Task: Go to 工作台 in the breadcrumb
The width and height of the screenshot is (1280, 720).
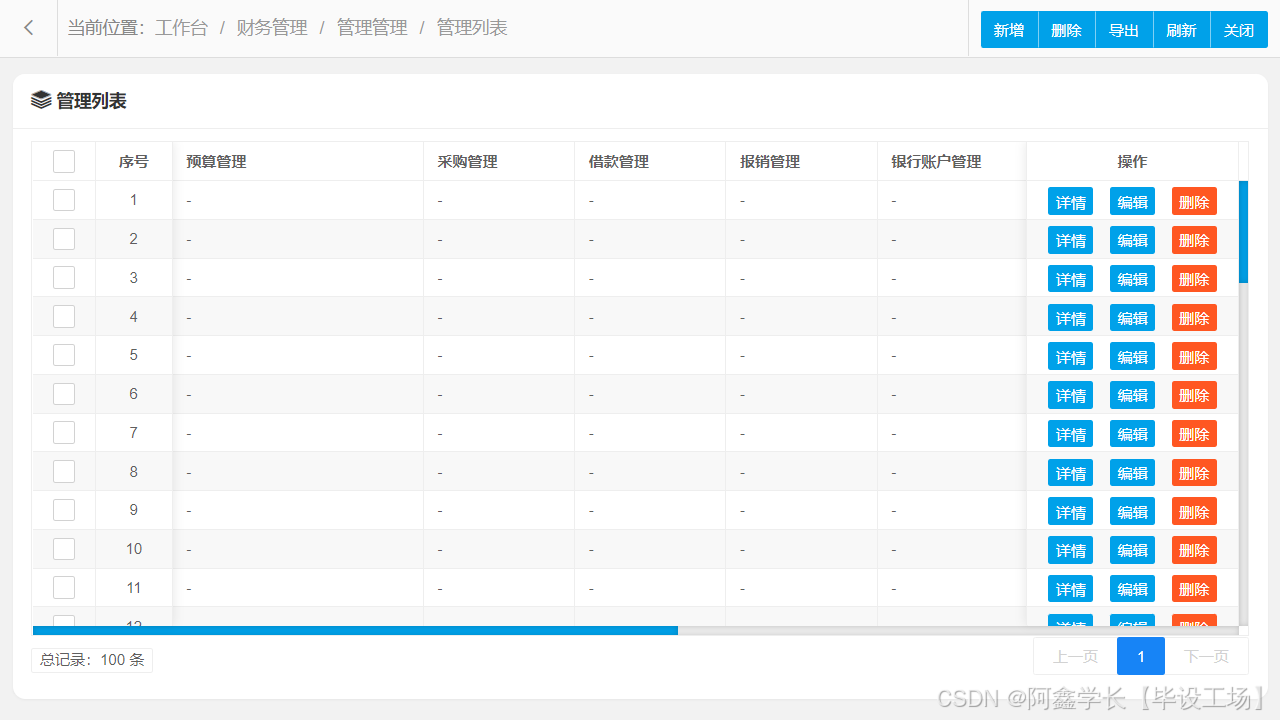Action: [181, 28]
